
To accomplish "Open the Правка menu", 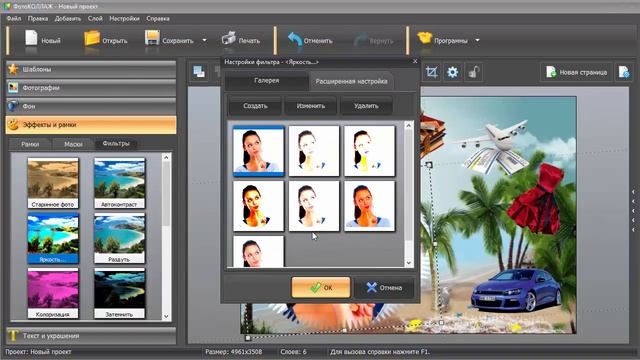I will tap(38, 18).
